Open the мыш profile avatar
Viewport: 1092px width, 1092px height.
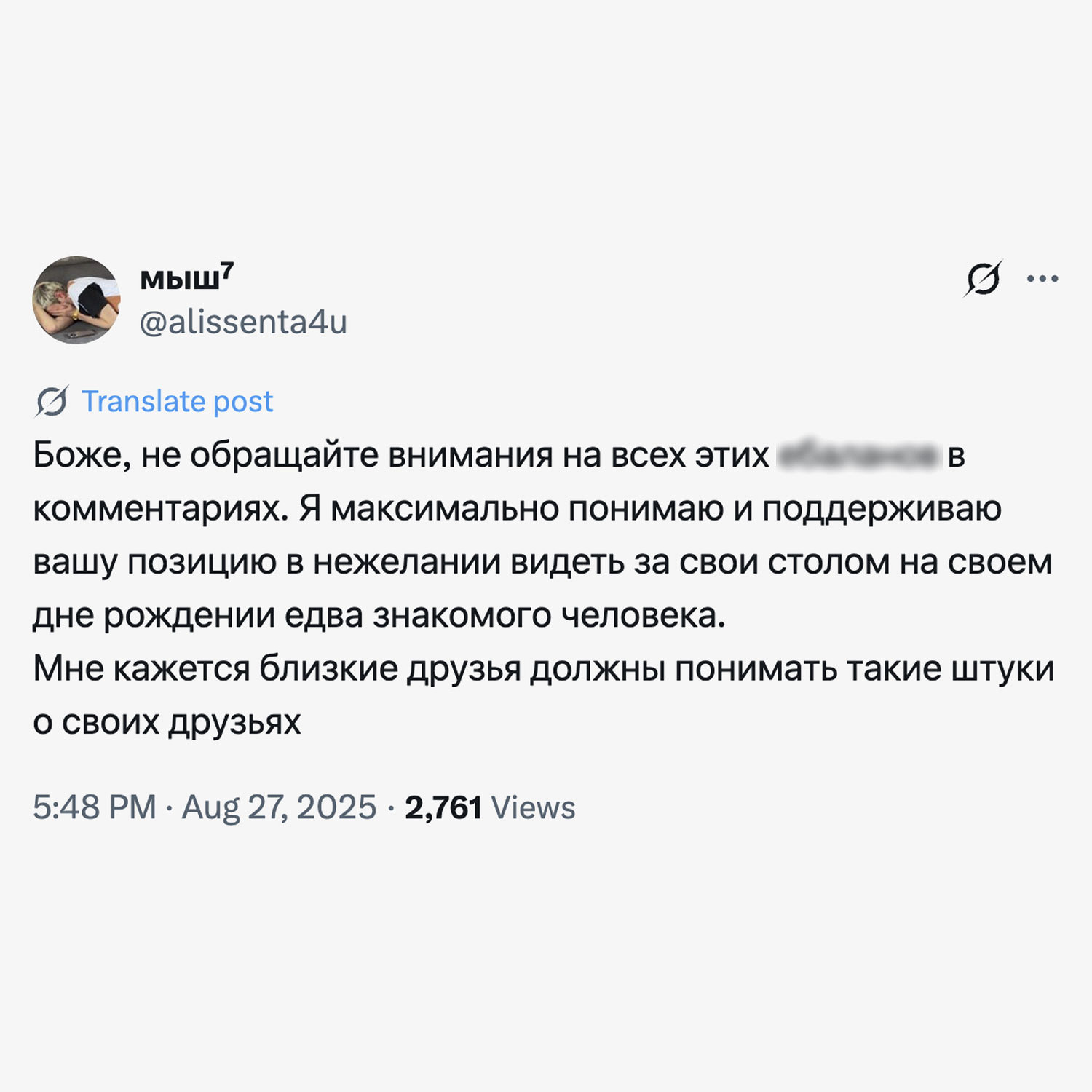pyautogui.click(x=76, y=300)
